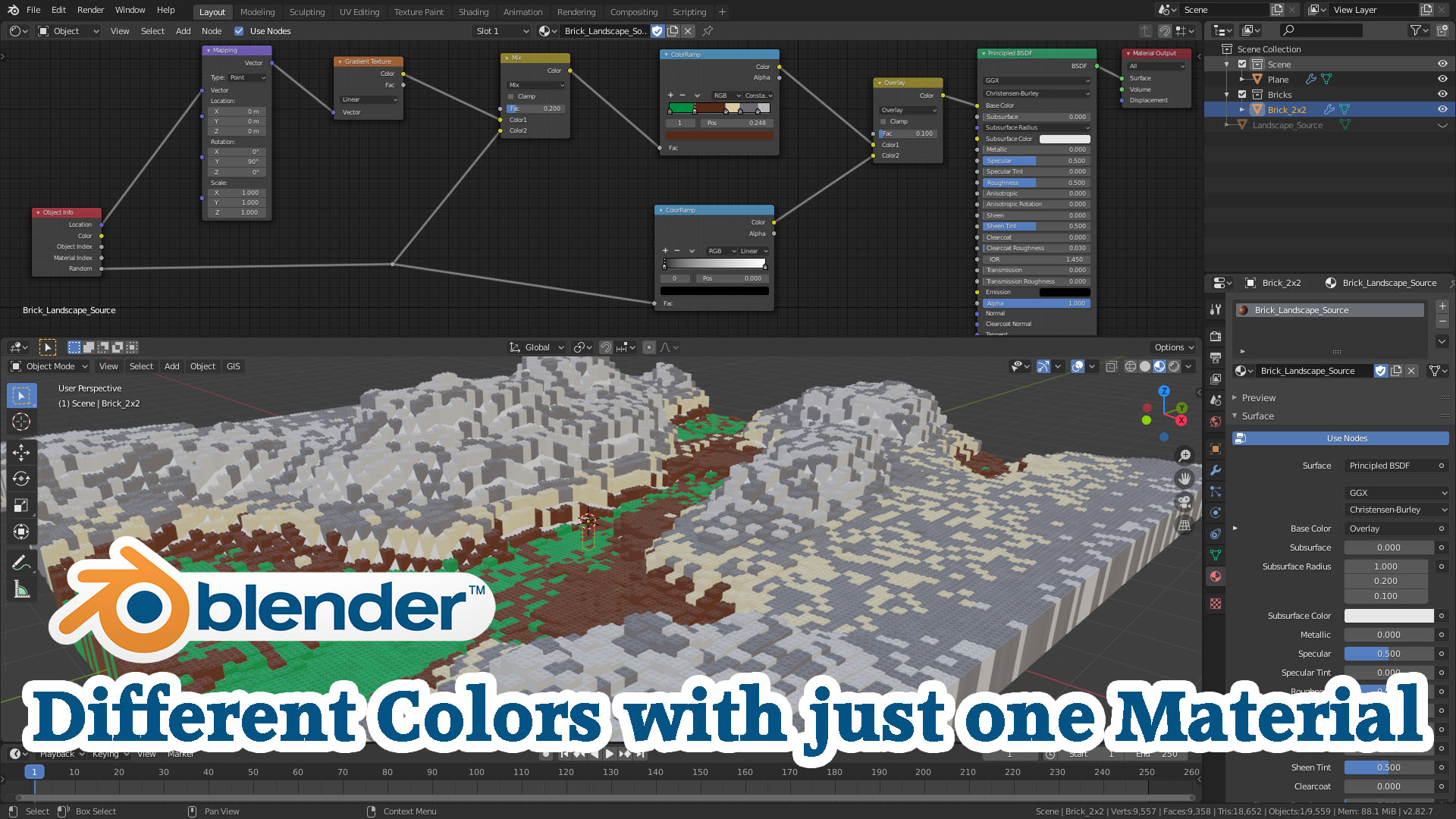Switch to the Shading workspace tab
The width and height of the screenshot is (1456, 819).
click(x=473, y=11)
